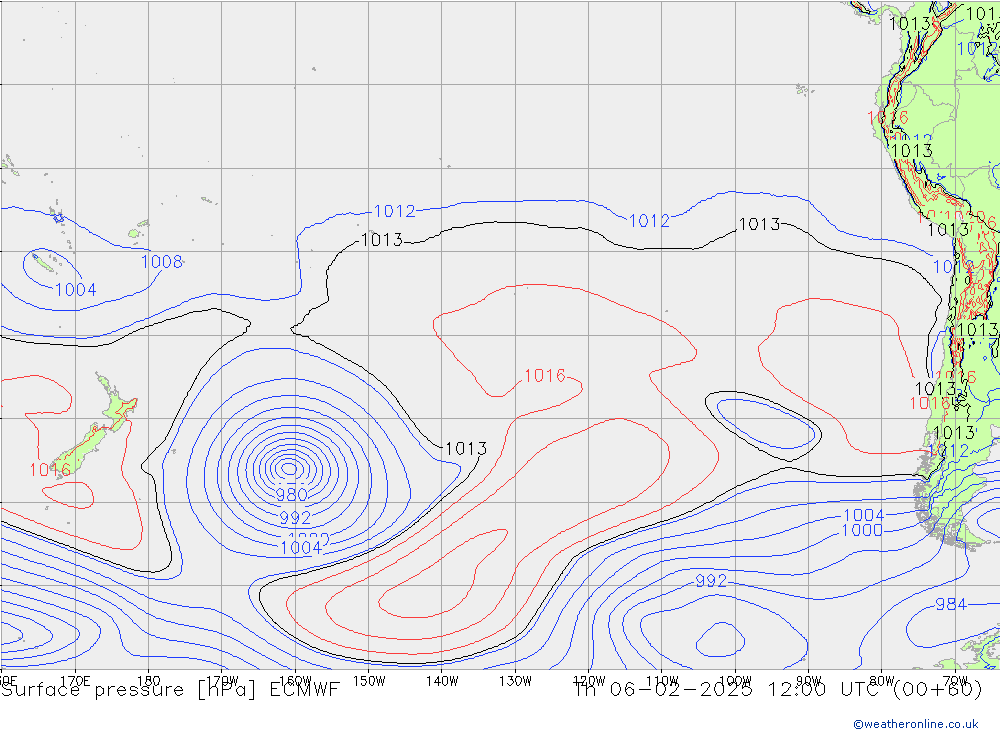The height and width of the screenshot is (733, 1000).
Task: Click the 992 label below the 980 label
Action: tap(295, 517)
